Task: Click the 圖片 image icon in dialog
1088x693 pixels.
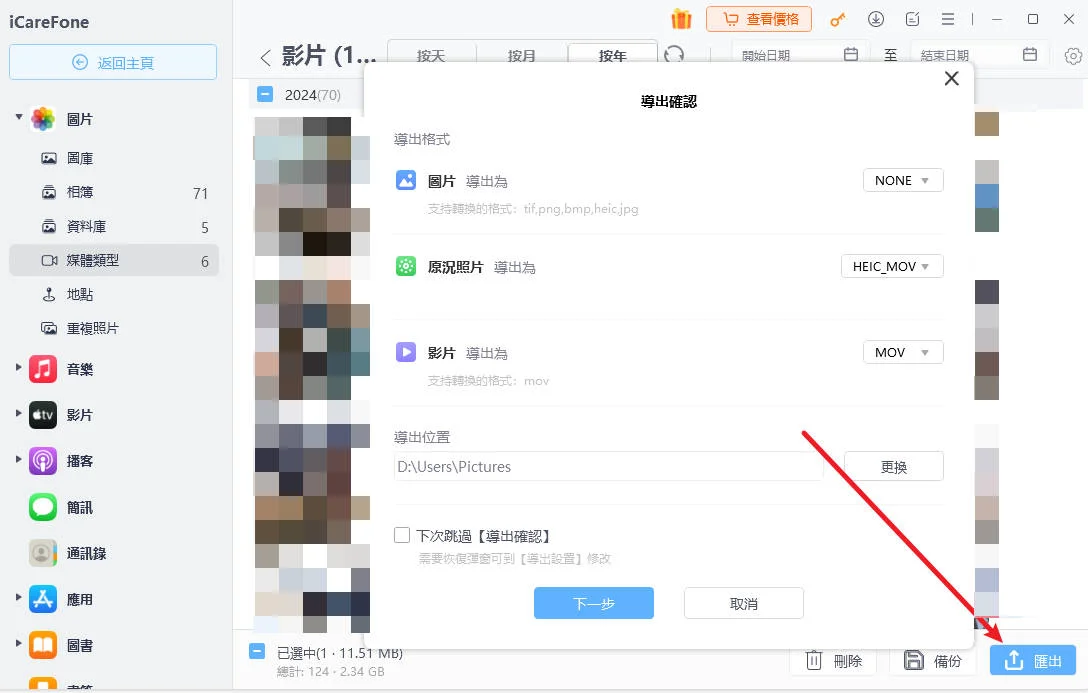Action: point(406,180)
